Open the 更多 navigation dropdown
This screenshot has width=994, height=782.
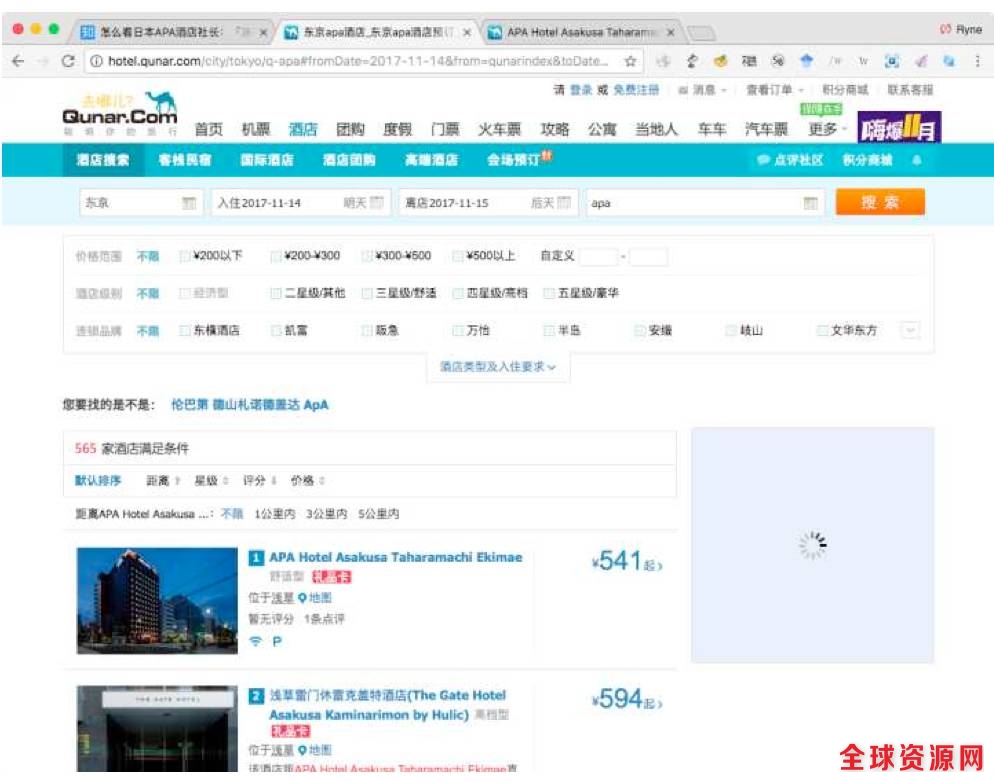827,129
